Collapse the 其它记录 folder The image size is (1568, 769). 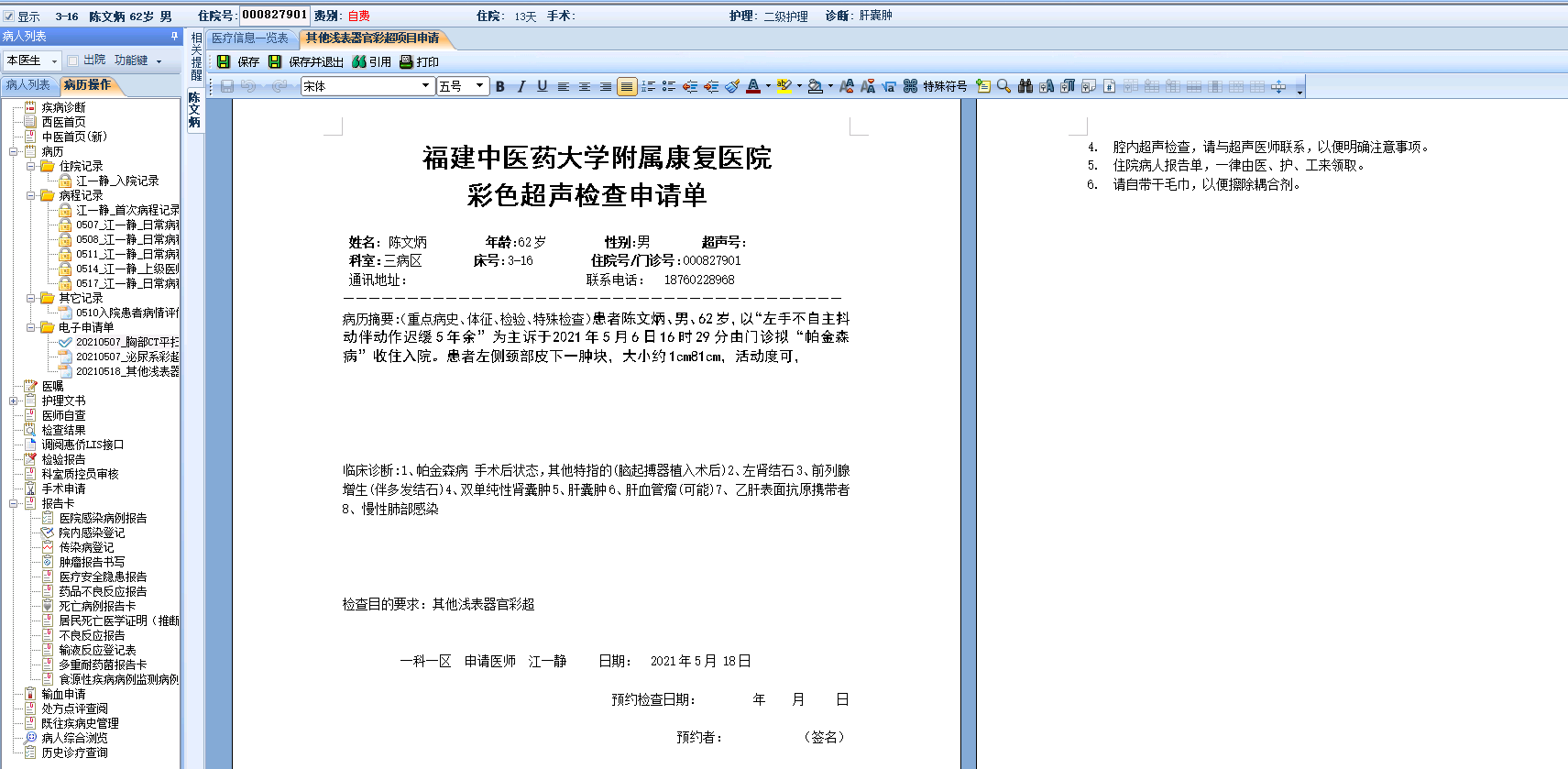coord(30,298)
